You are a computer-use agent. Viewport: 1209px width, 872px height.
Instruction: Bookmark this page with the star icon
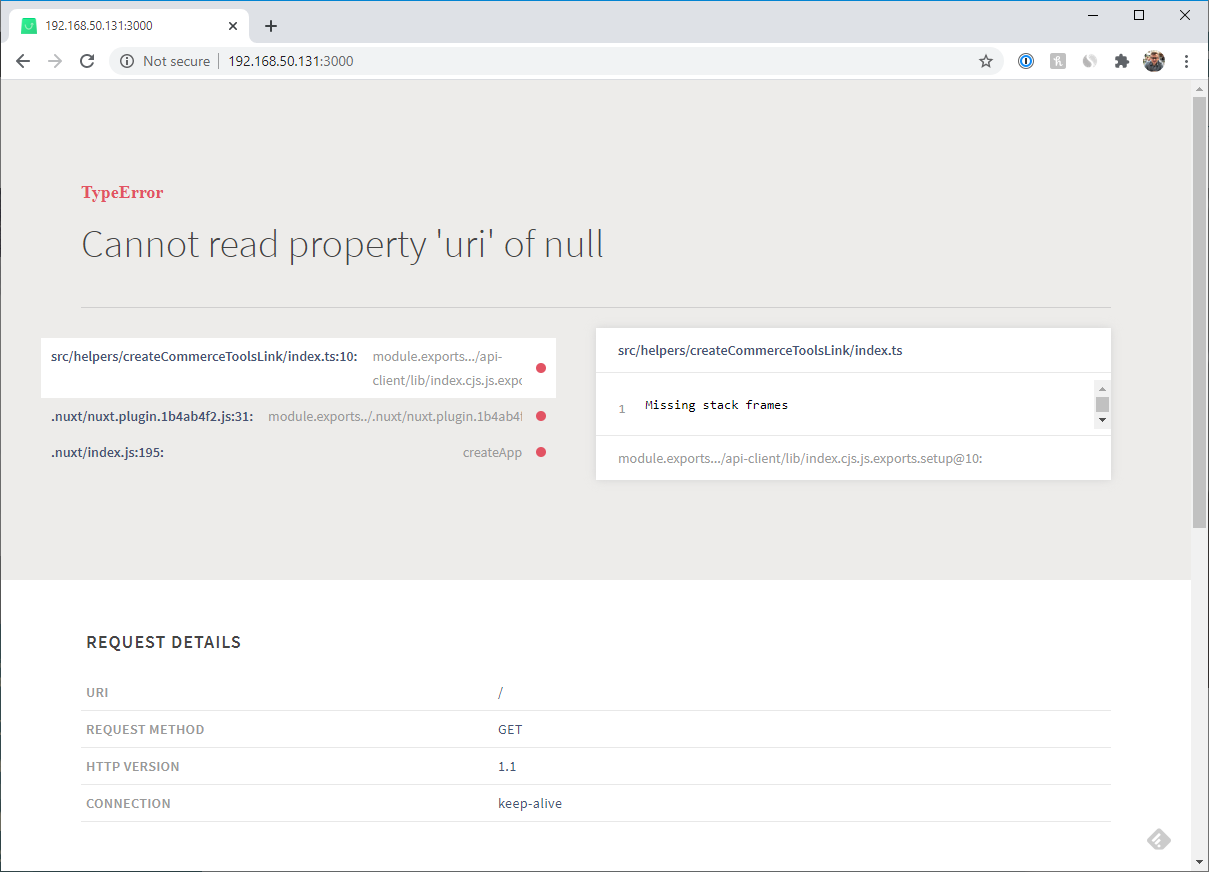click(986, 61)
